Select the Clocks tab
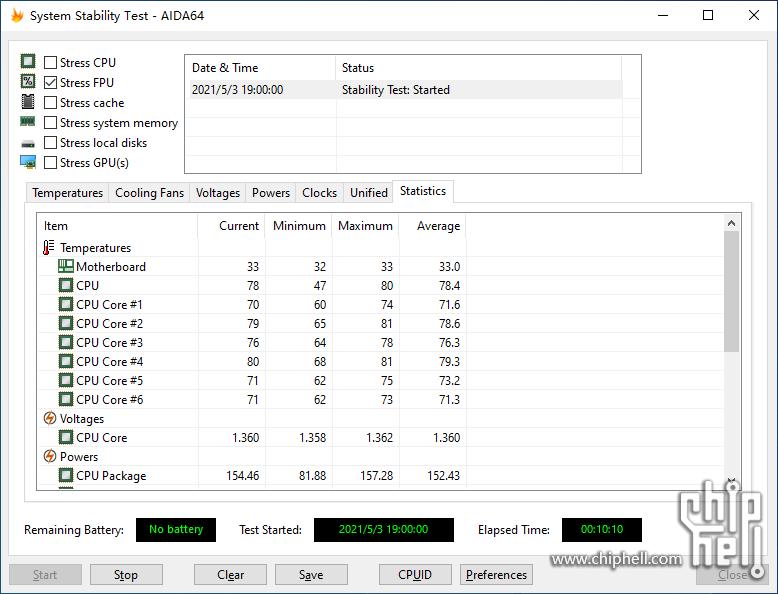Screen dimensions: 778x594 (320, 193)
